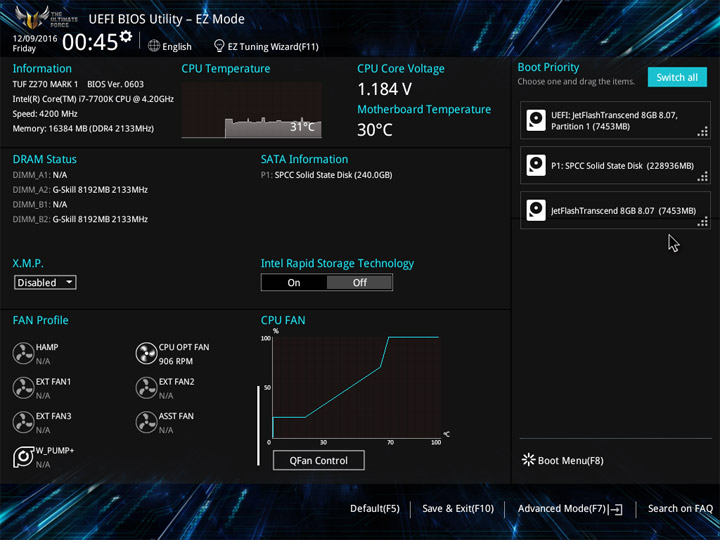Open Boot Menu(F8)

point(570,461)
